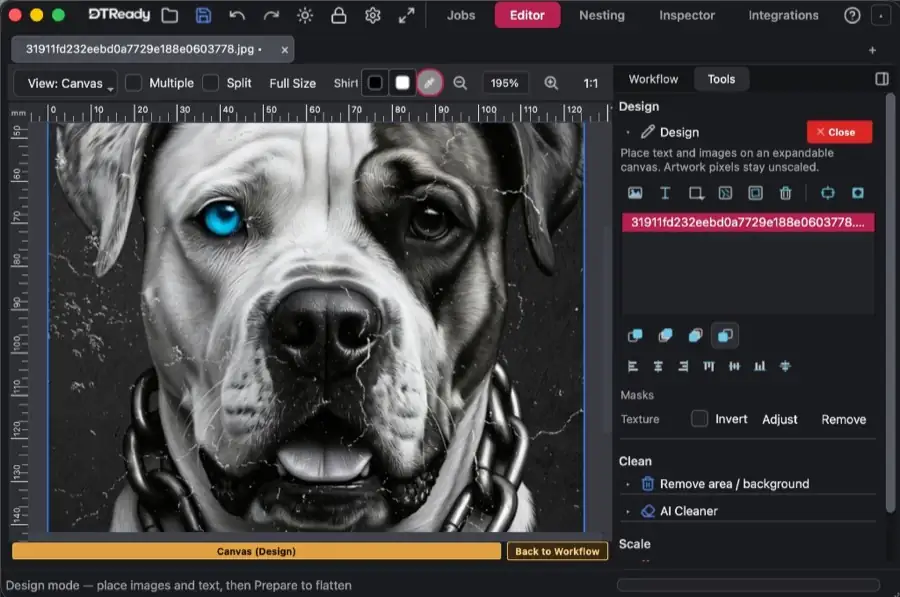The width and height of the screenshot is (900, 597).
Task: Click the 195% zoom value field
Action: pos(504,83)
